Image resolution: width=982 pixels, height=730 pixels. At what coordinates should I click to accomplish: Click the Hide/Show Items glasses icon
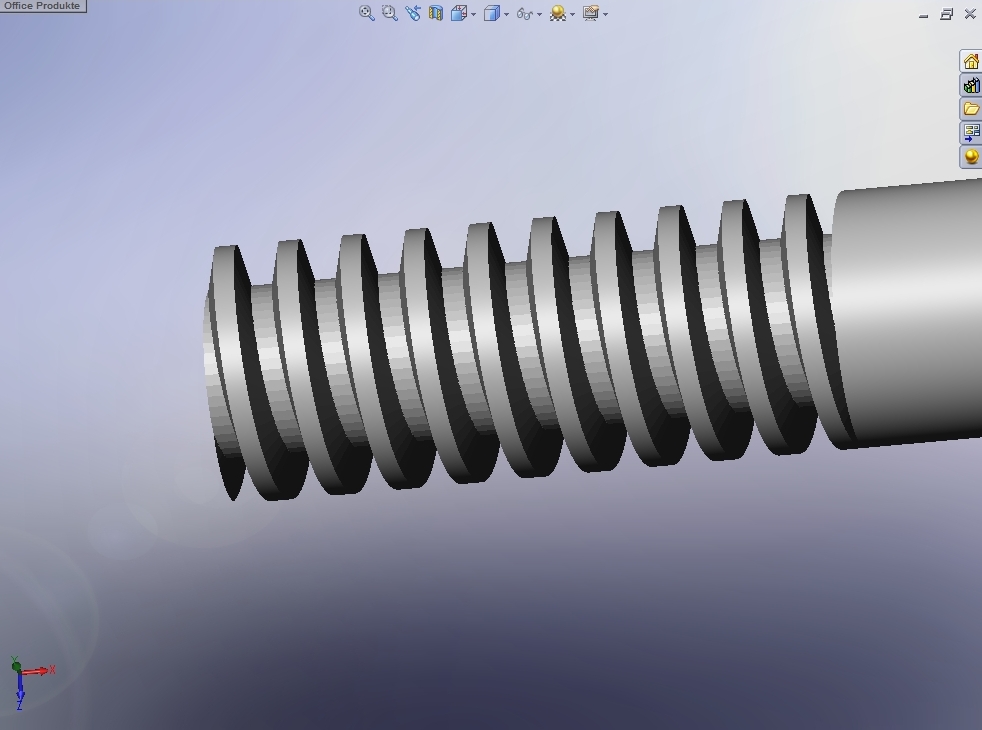[525, 14]
